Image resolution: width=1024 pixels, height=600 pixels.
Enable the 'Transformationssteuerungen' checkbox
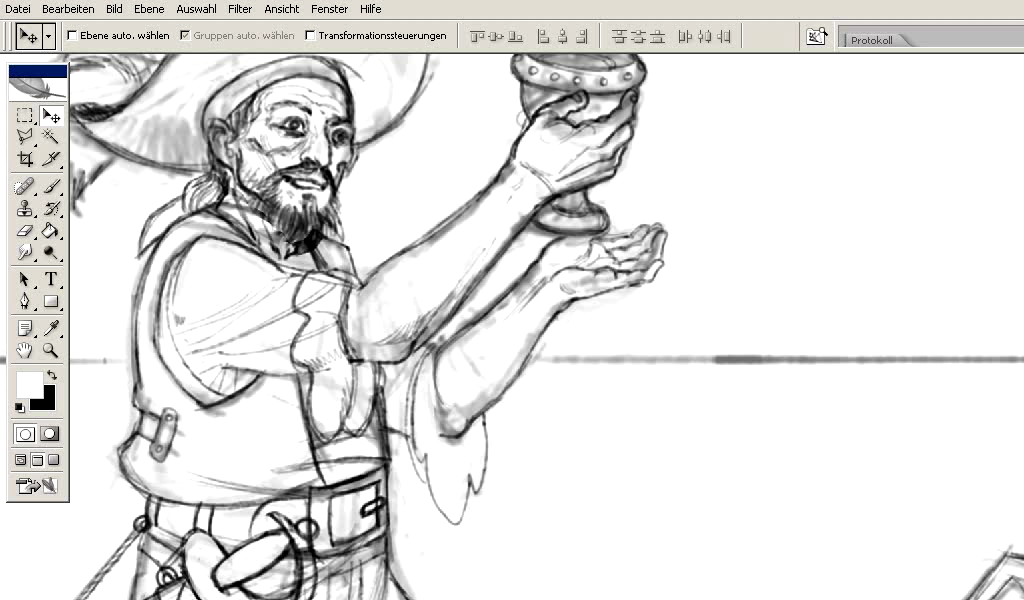[311, 36]
